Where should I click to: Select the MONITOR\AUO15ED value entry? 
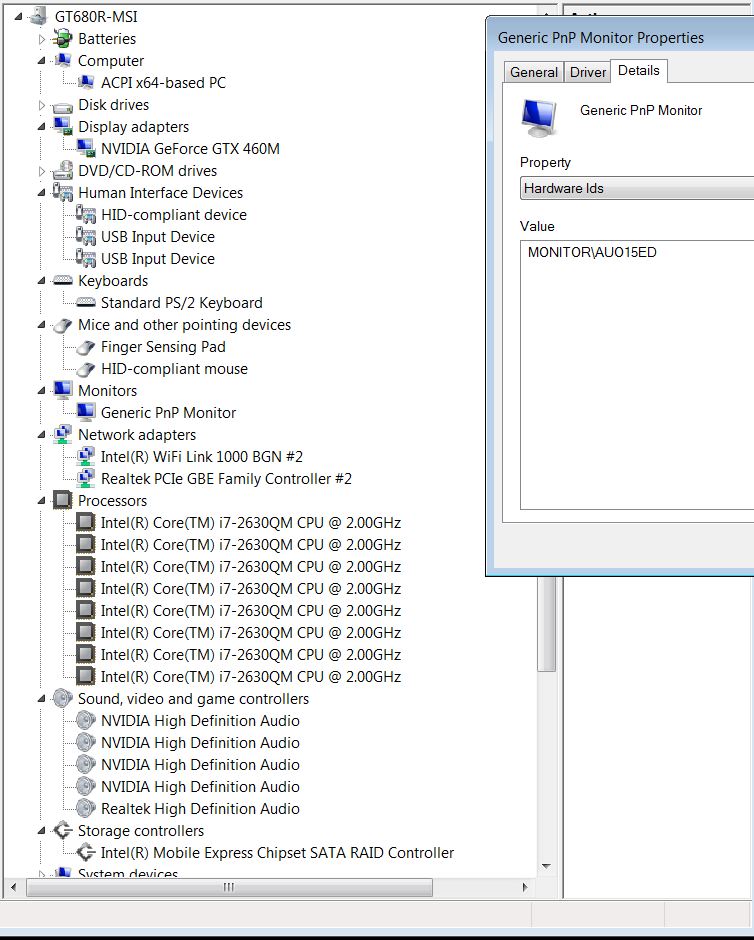pos(592,252)
